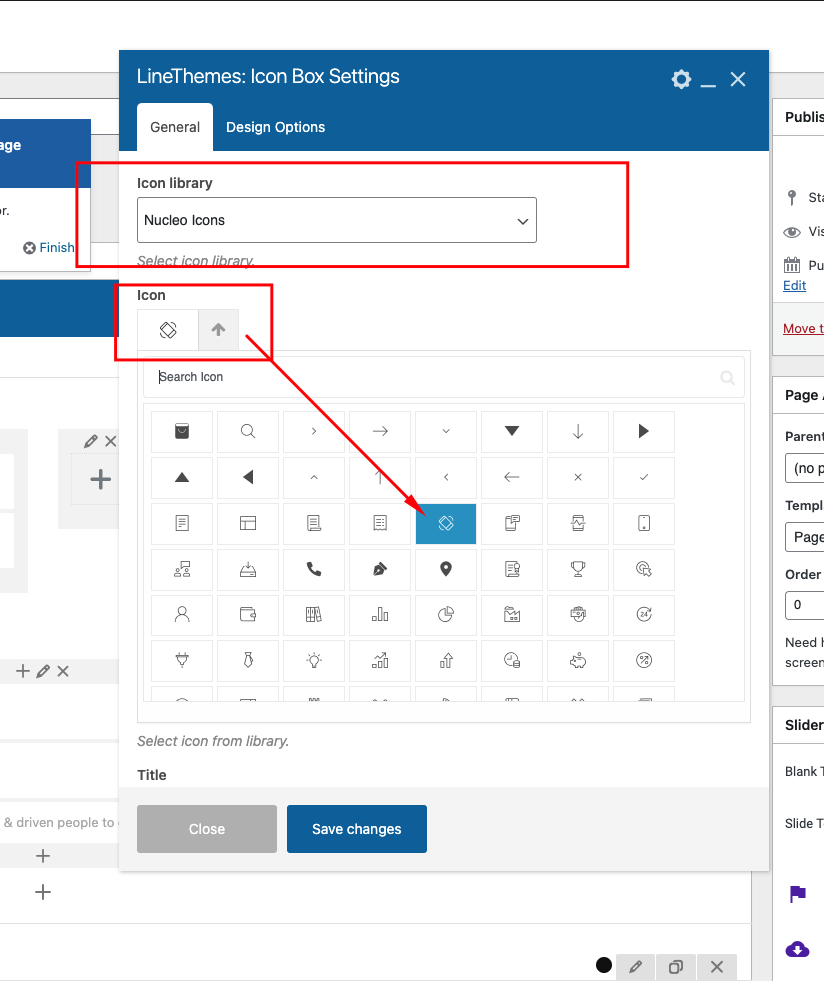824x981 pixels.
Task: Choose the thin right arrow icon
Action: pos(380,431)
